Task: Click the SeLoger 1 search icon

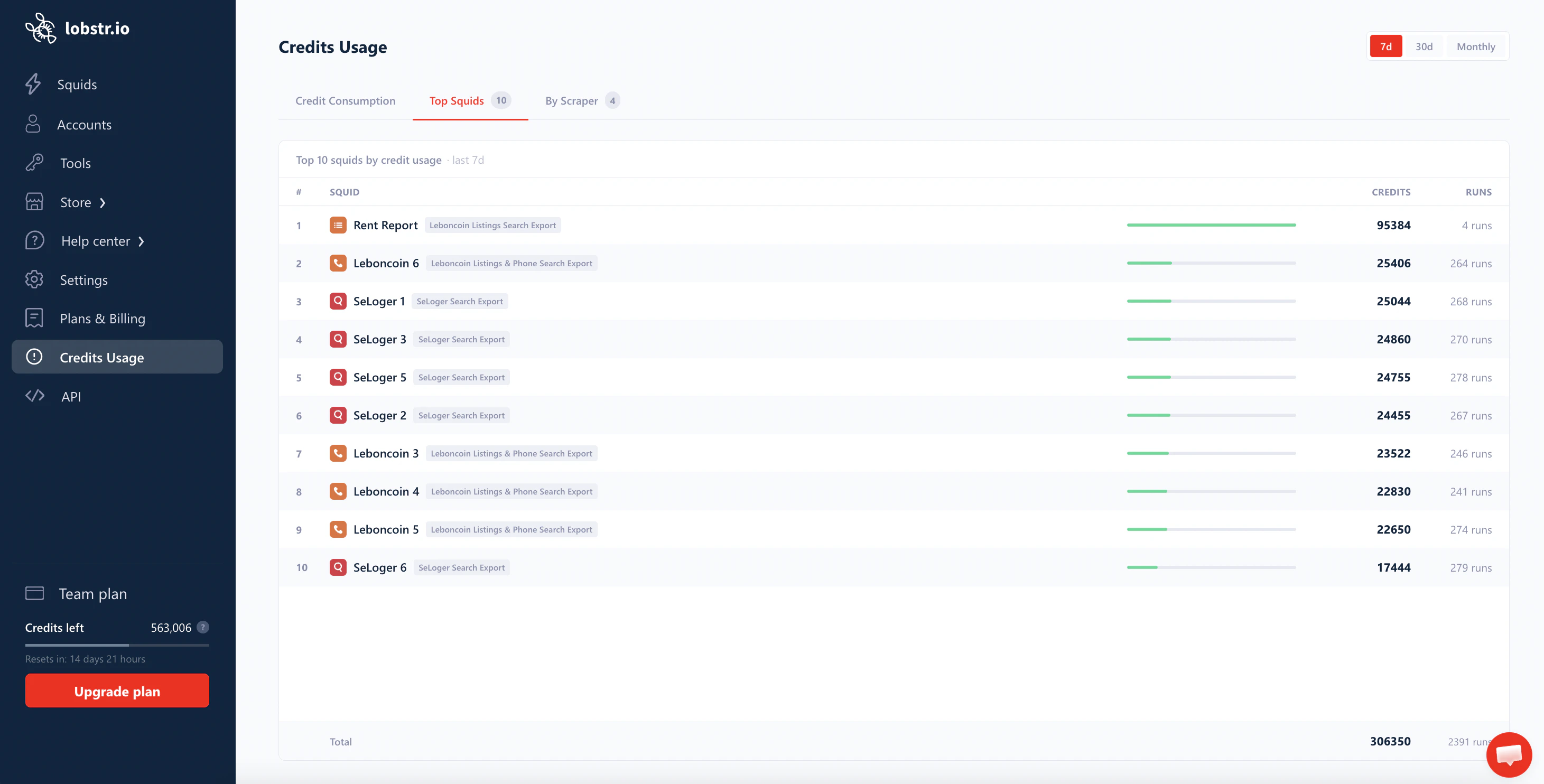Action: [x=338, y=301]
